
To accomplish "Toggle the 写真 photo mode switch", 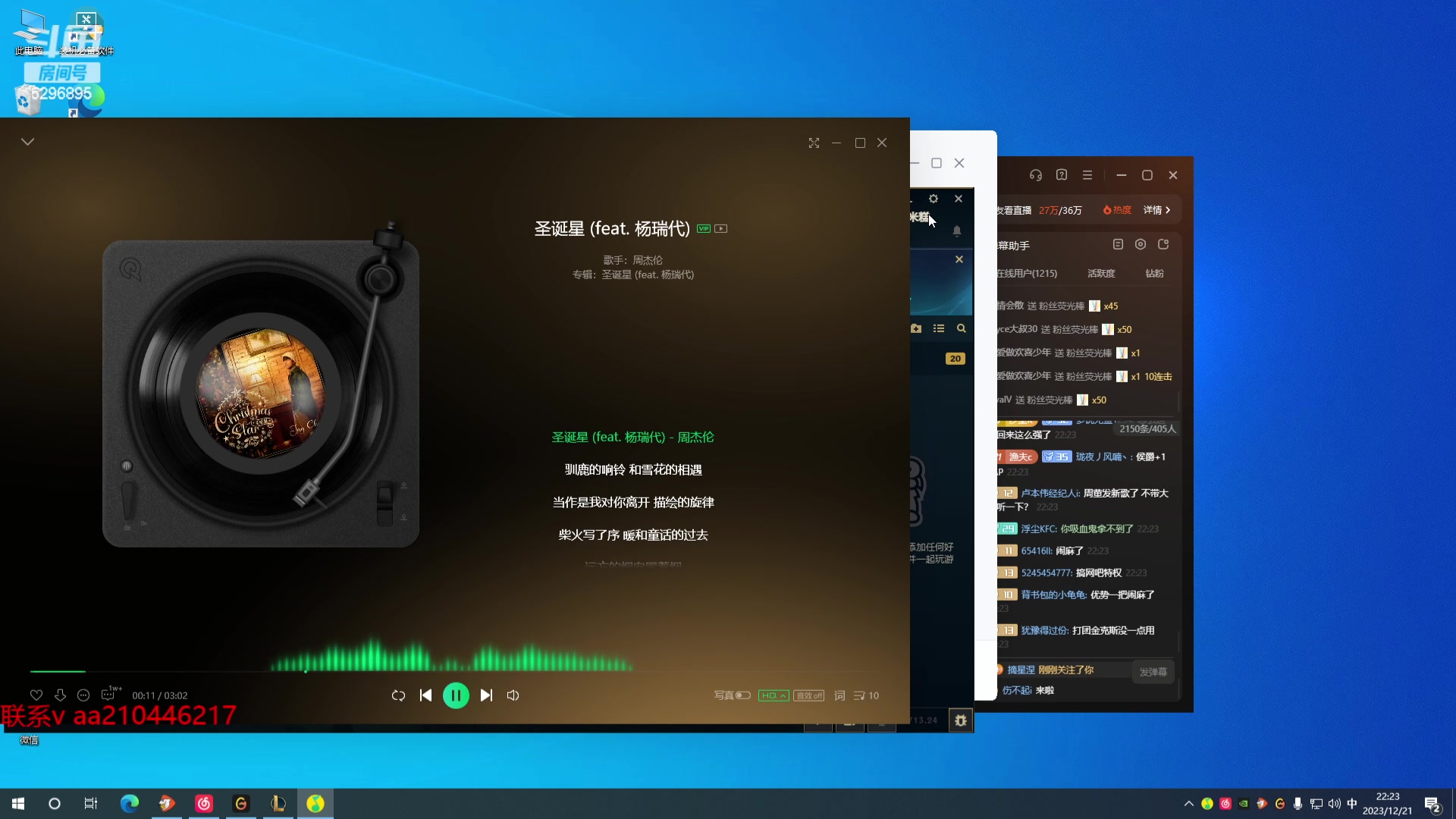I will coord(732,695).
